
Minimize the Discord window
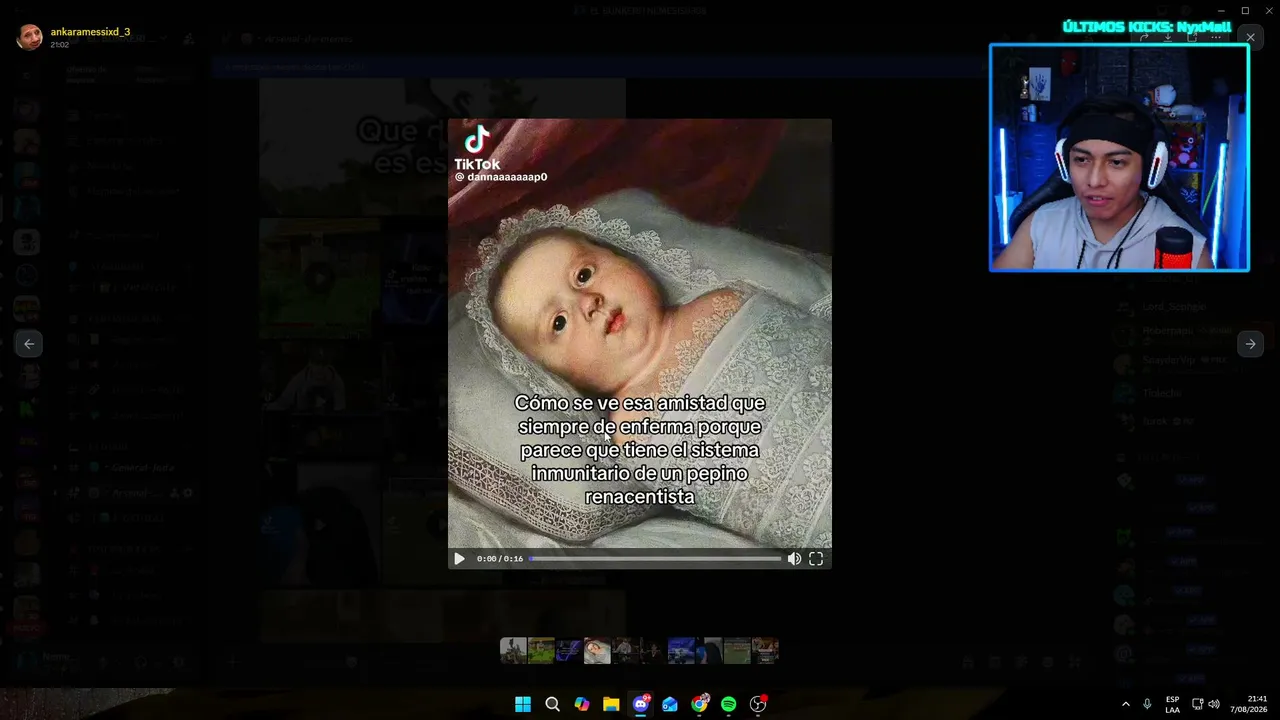tap(1221, 10)
